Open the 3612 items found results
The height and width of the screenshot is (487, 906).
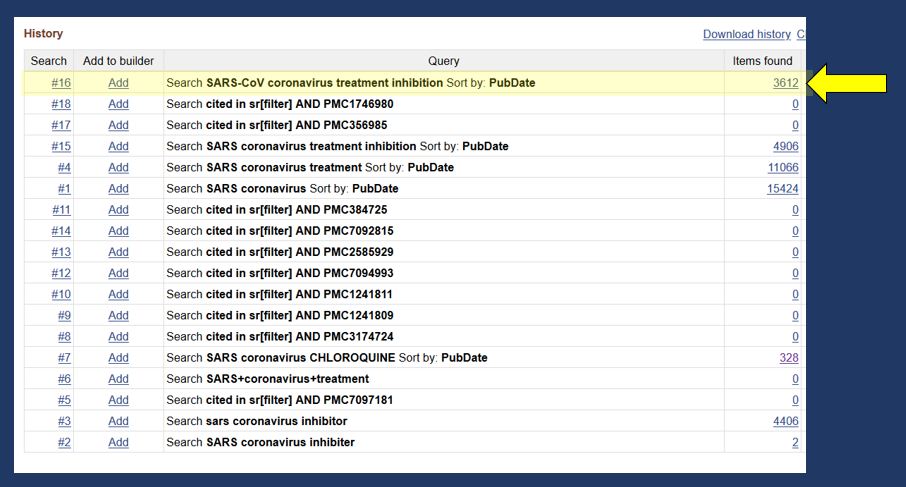click(785, 83)
